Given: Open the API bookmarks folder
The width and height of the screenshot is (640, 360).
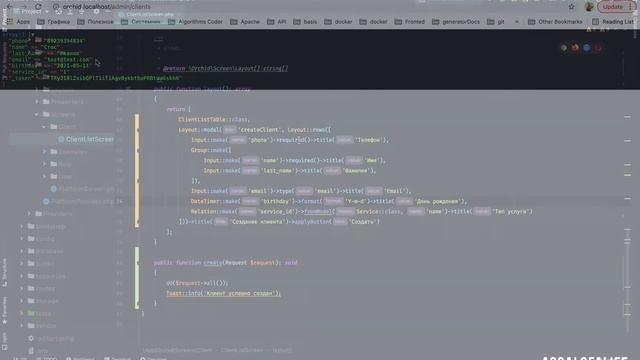Looking at the screenshot, I should pos(277,22).
